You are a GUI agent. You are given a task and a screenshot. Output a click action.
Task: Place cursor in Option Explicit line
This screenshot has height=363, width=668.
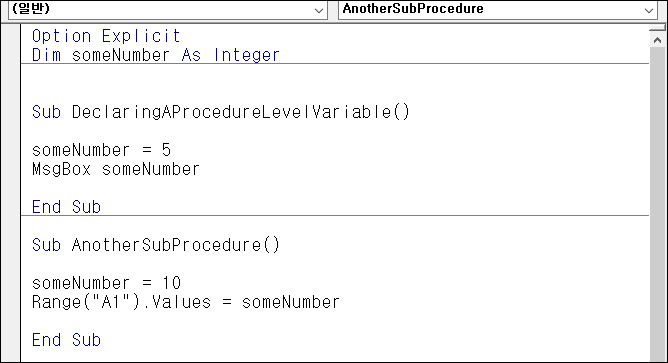click(106, 36)
